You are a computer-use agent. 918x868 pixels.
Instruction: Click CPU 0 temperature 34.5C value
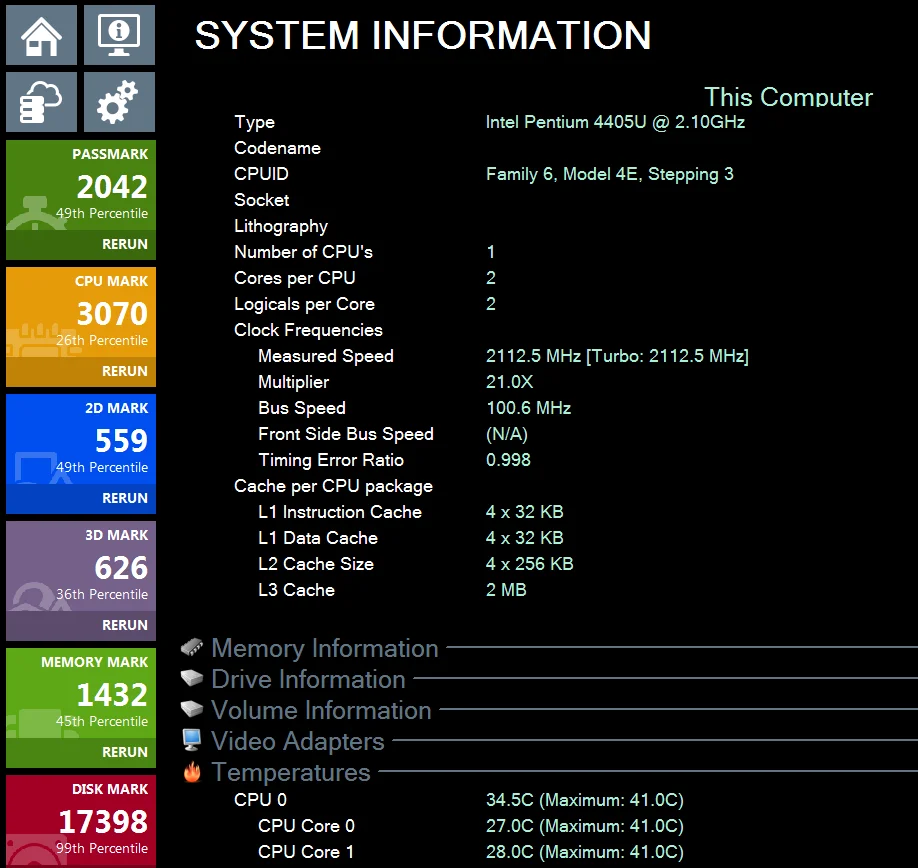(585, 800)
